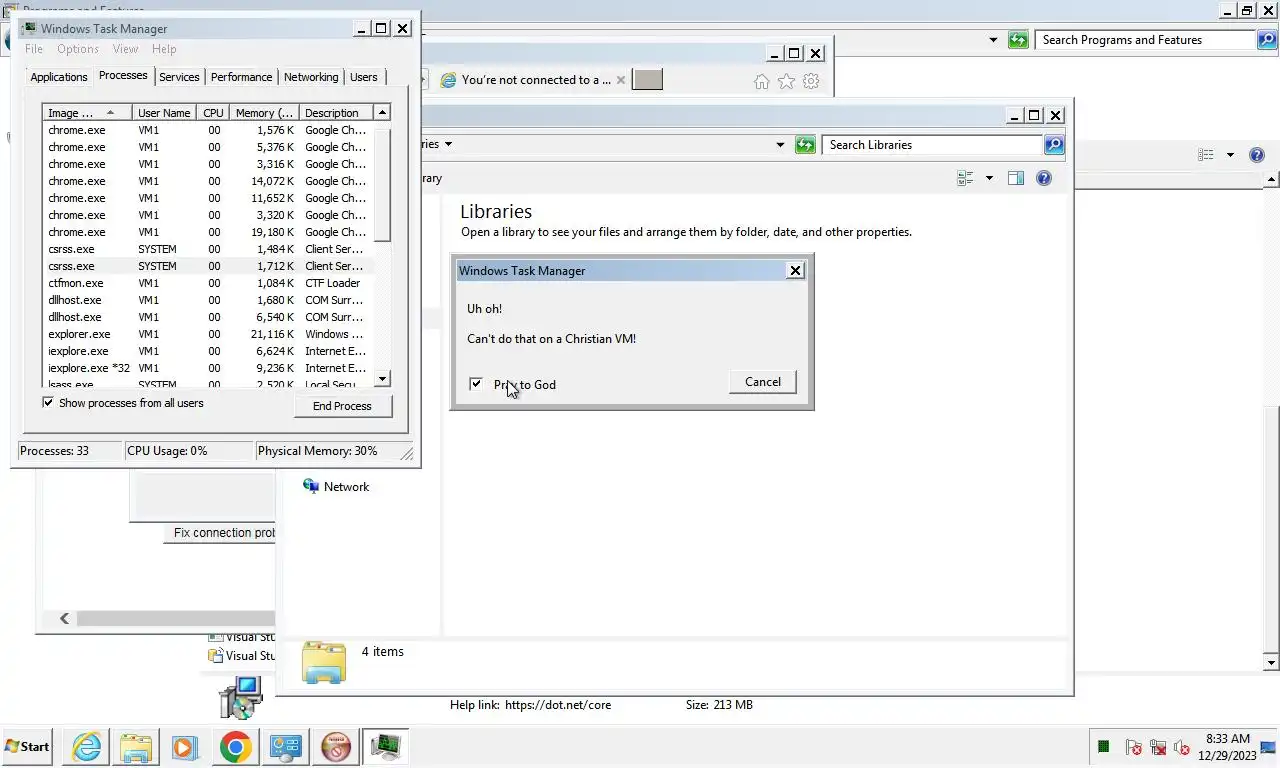
Task: Click scroll-up arrow of the process list
Action: click(x=382, y=113)
